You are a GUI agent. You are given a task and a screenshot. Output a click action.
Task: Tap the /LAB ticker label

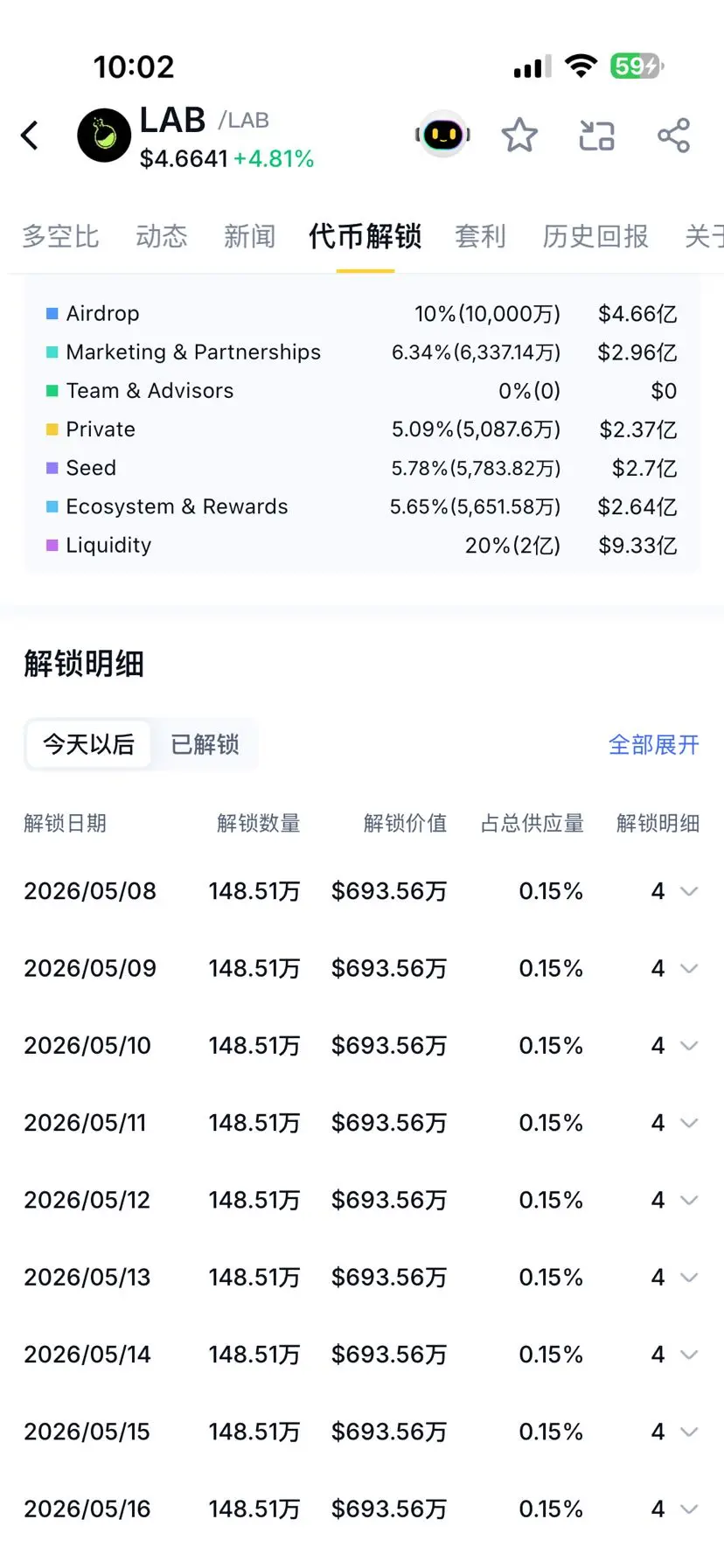243,121
